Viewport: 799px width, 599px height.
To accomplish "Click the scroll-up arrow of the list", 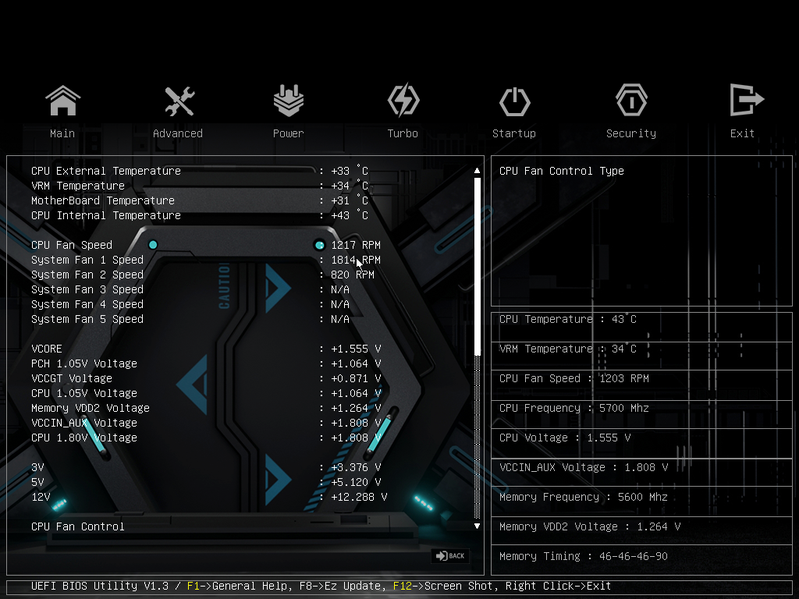I will click(x=477, y=171).
